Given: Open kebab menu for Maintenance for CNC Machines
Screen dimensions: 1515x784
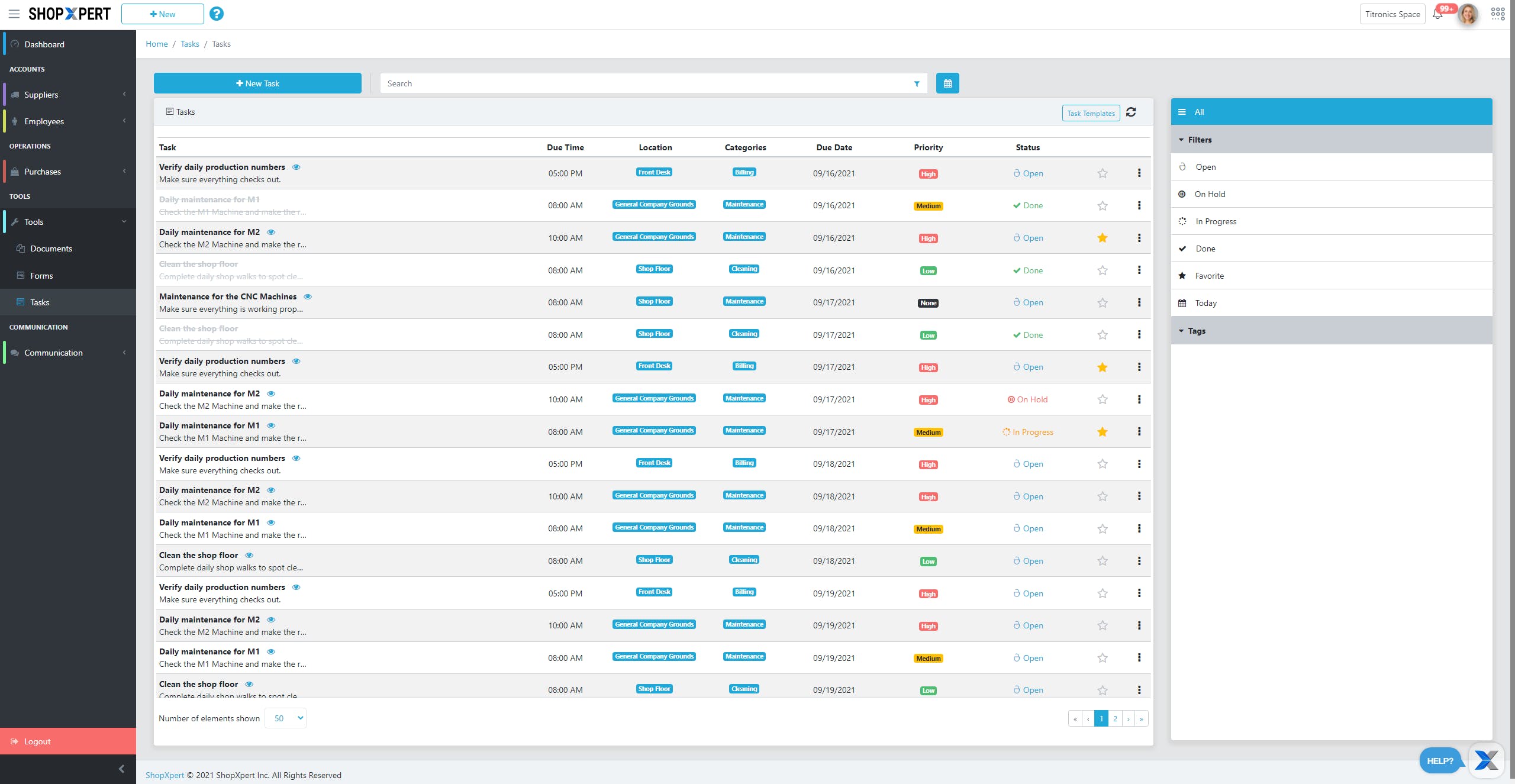Looking at the screenshot, I should coord(1139,302).
